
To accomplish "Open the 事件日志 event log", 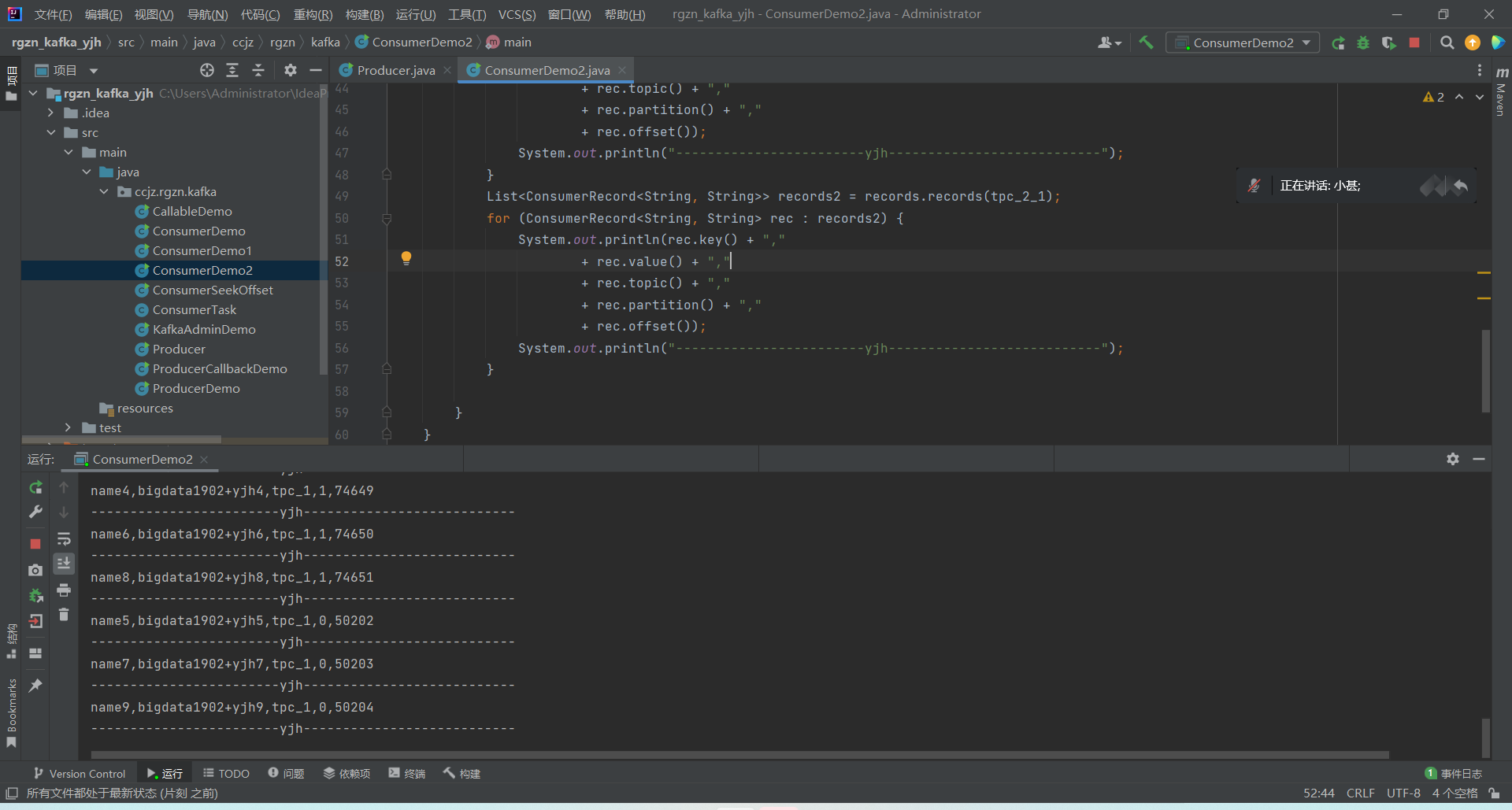I will (x=1454, y=773).
